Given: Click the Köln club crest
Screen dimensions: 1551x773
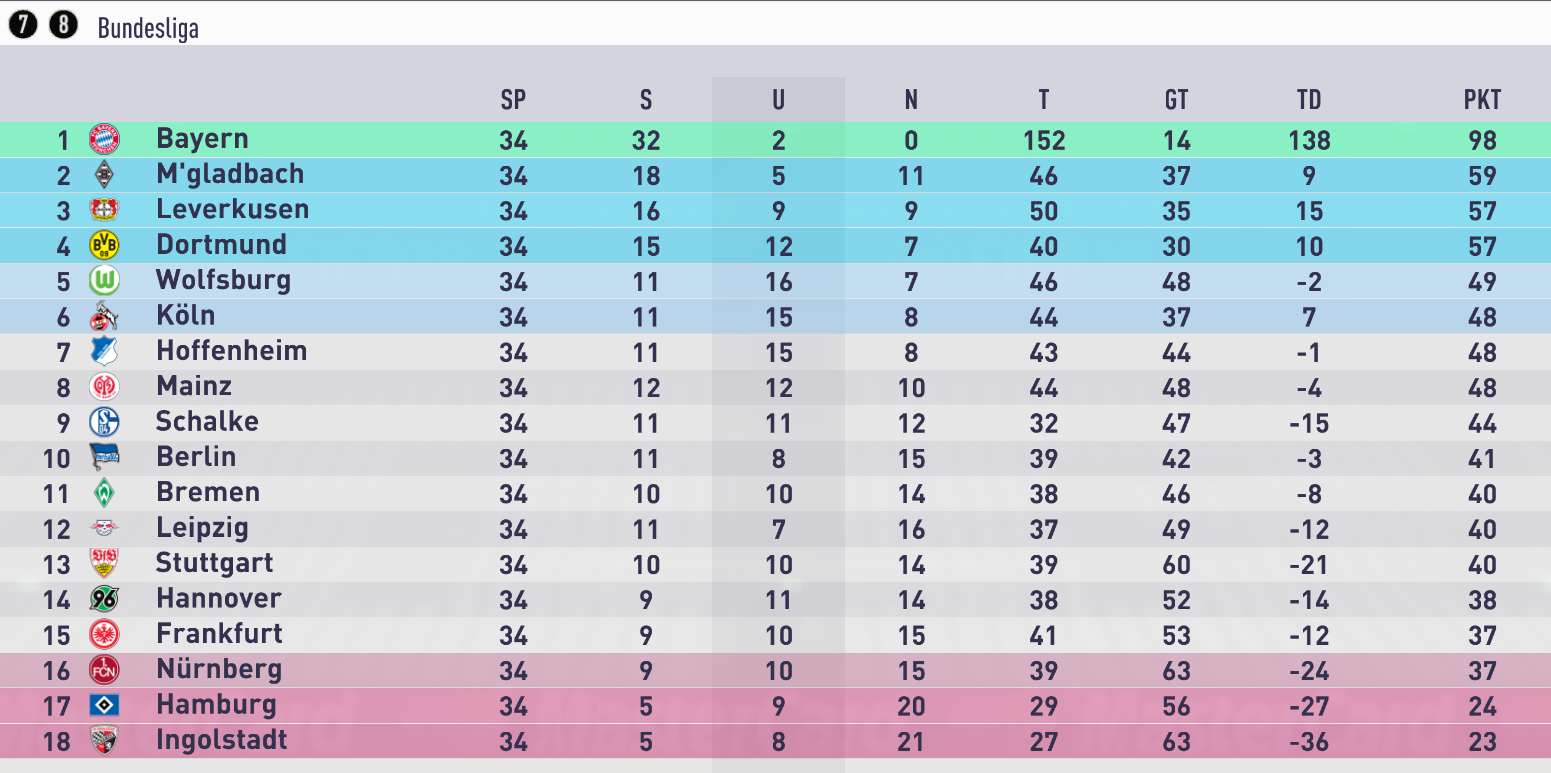Looking at the screenshot, I should point(104,316).
